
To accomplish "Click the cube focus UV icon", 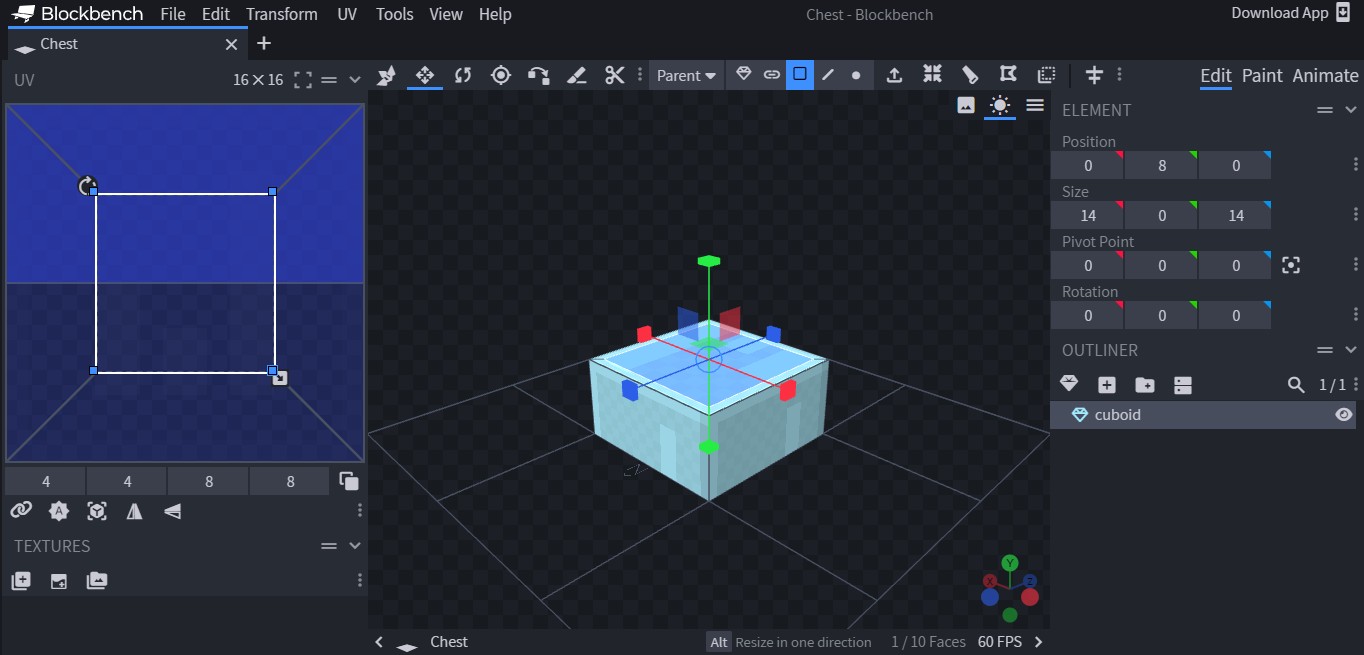I will click(x=97, y=511).
